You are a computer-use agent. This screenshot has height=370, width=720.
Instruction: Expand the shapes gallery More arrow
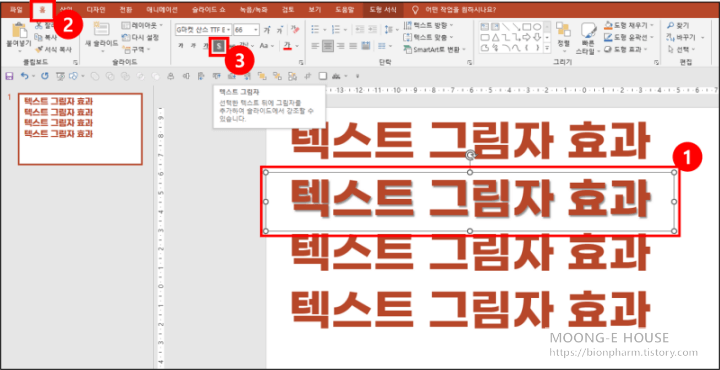[x=547, y=47]
